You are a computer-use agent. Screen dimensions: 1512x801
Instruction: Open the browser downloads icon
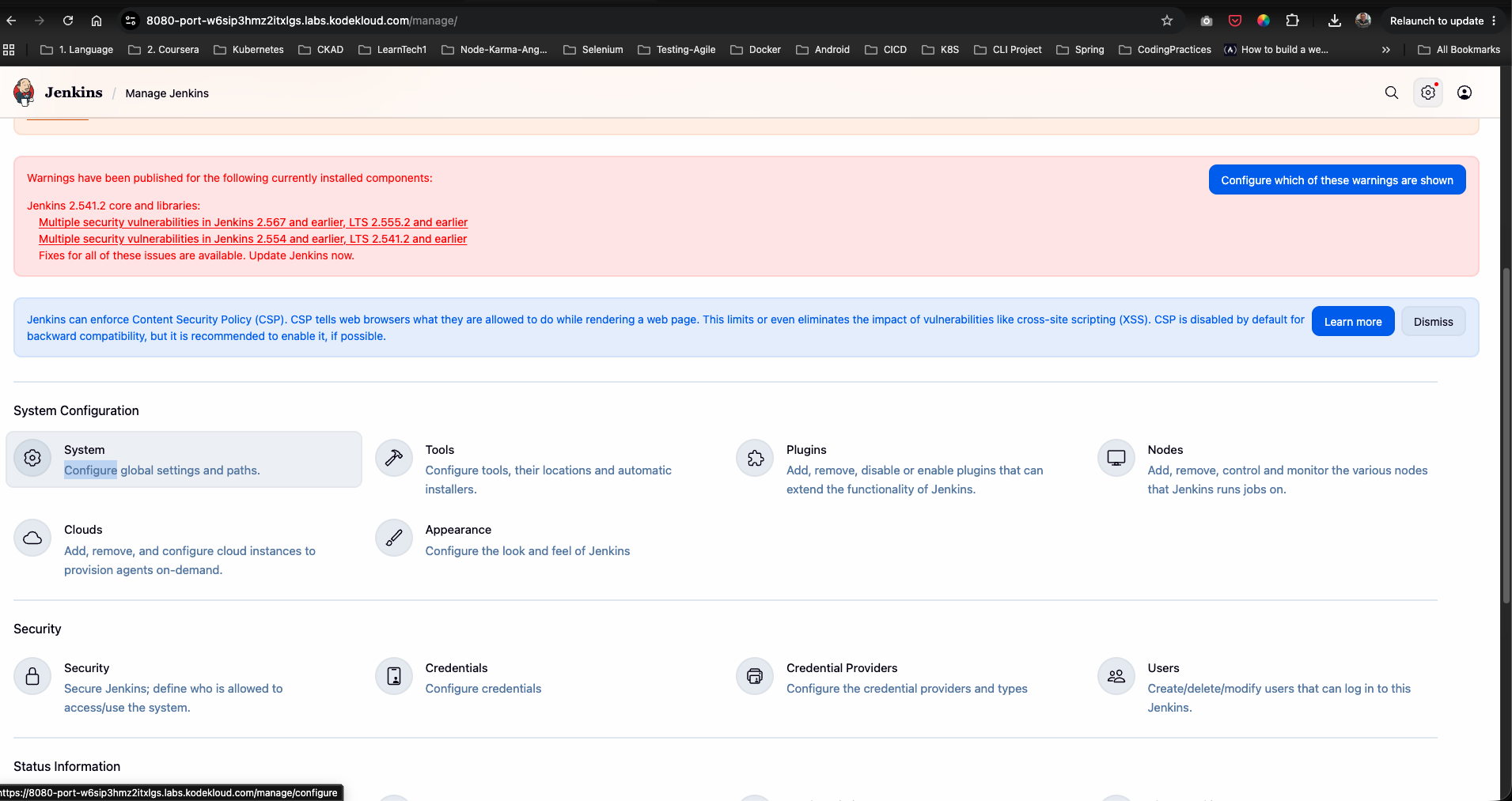[x=1335, y=21]
